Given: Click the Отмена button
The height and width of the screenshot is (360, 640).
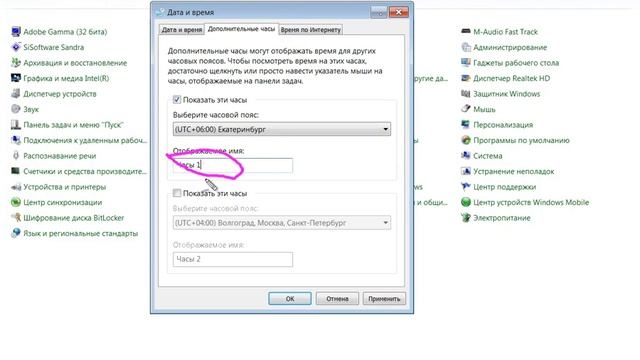Looking at the screenshot, I should (x=337, y=299).
